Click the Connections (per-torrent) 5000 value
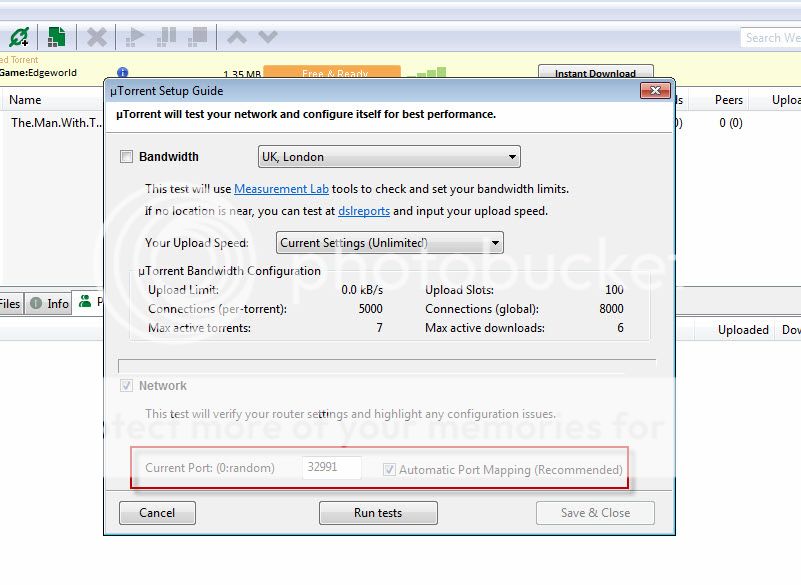The width and height of the screenshot is (801, 585). 370,309
